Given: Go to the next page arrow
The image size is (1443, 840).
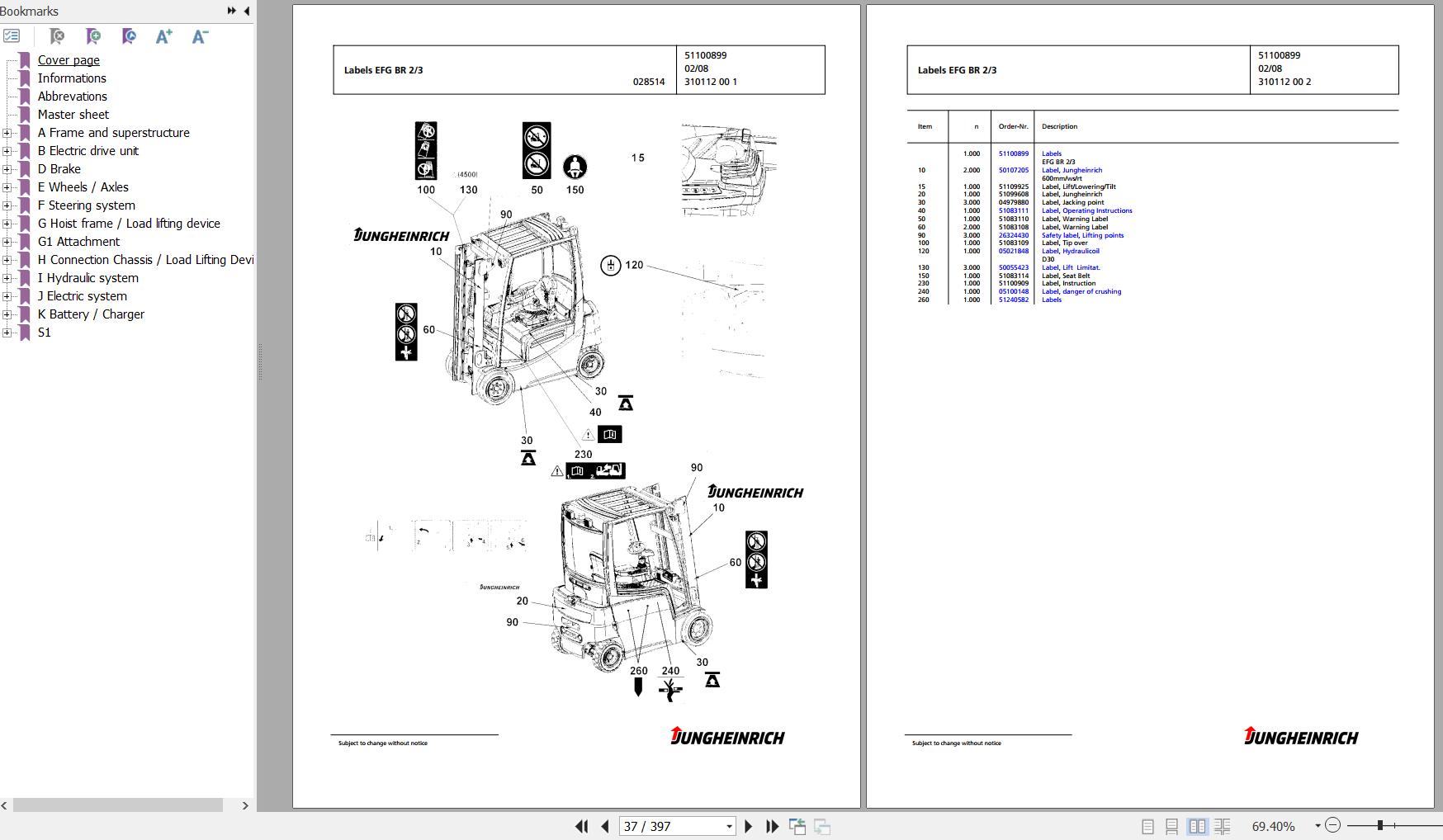Looking at the screenshot, I should (x=748, y=826).
